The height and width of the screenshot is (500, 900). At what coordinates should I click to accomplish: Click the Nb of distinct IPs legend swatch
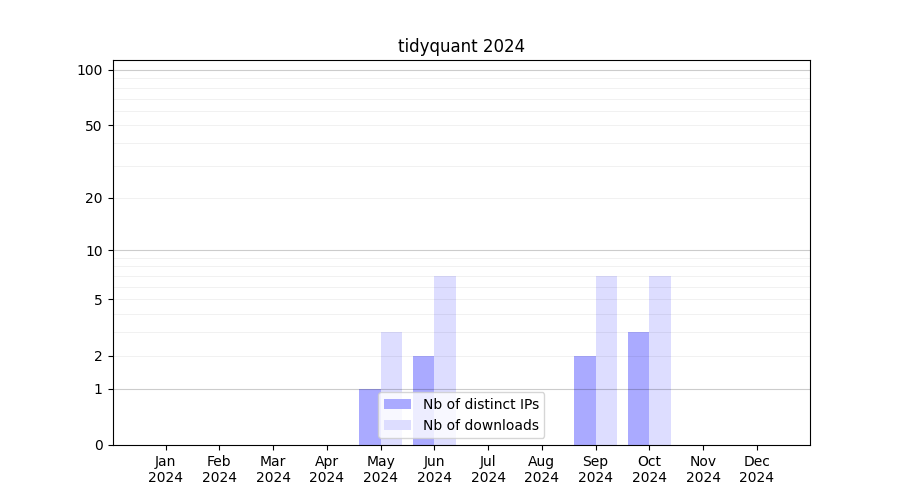[x=397, y=404]
